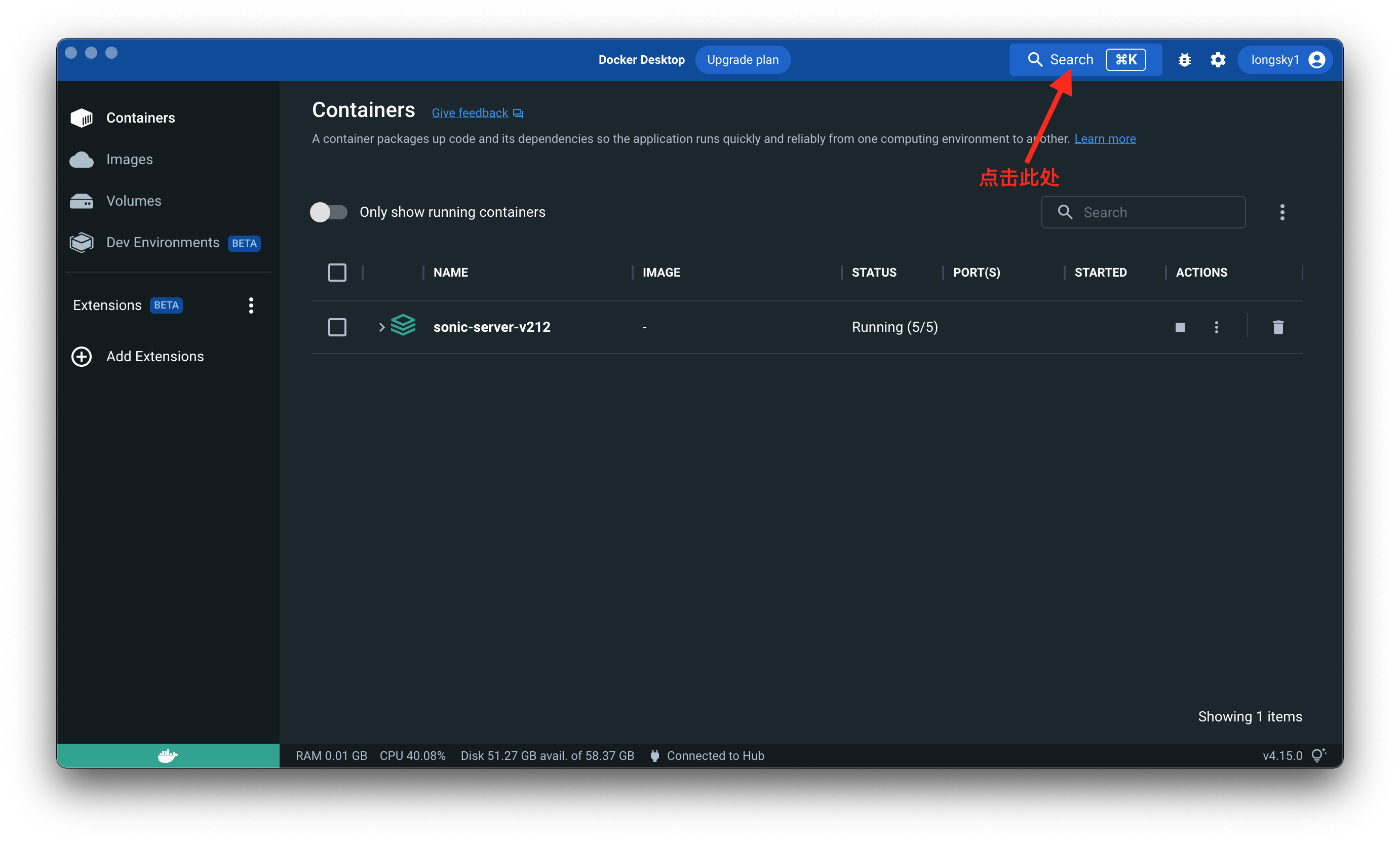Click the ⌘K shortcut badge

[1125, 60]
